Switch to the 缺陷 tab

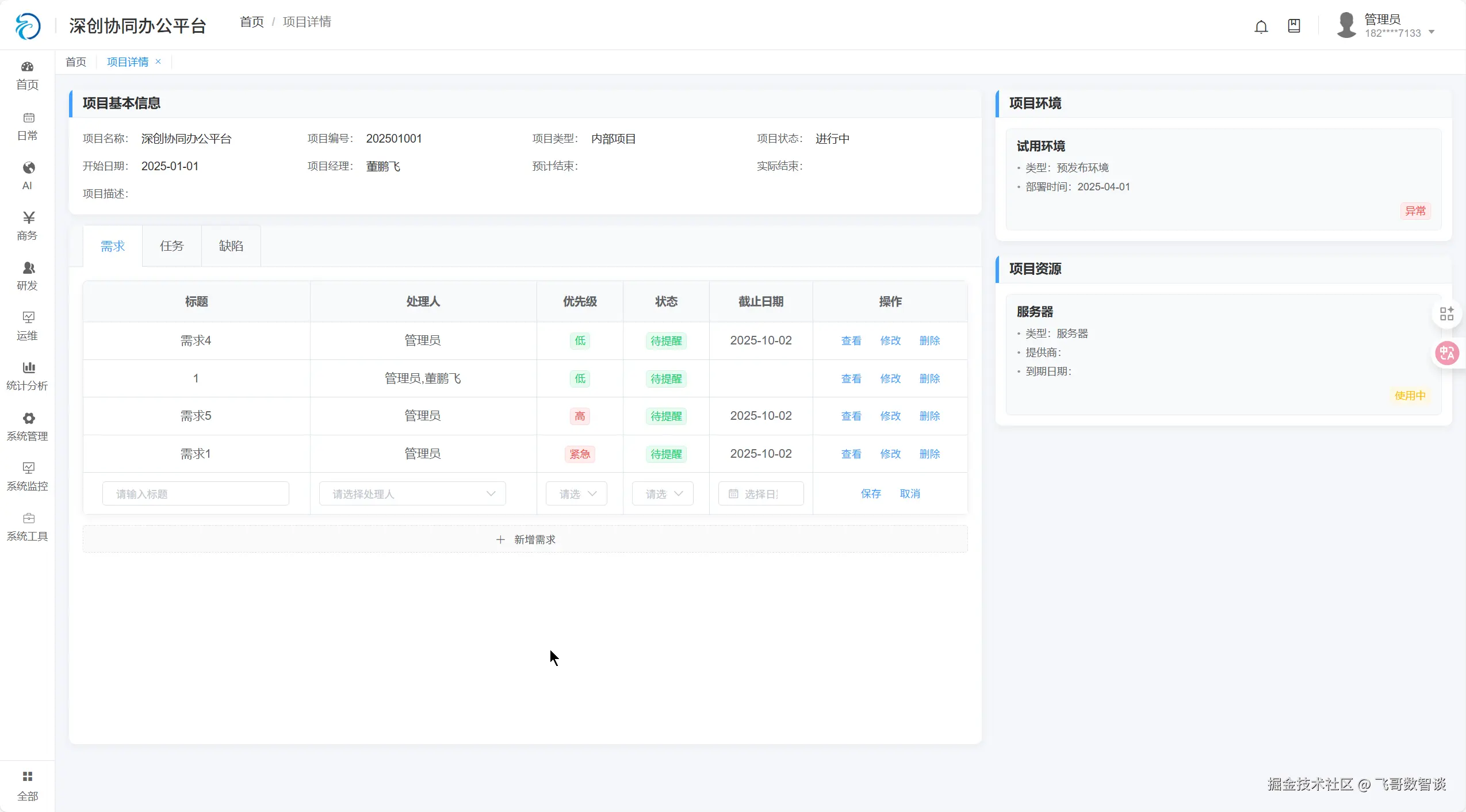pos(231,246)
